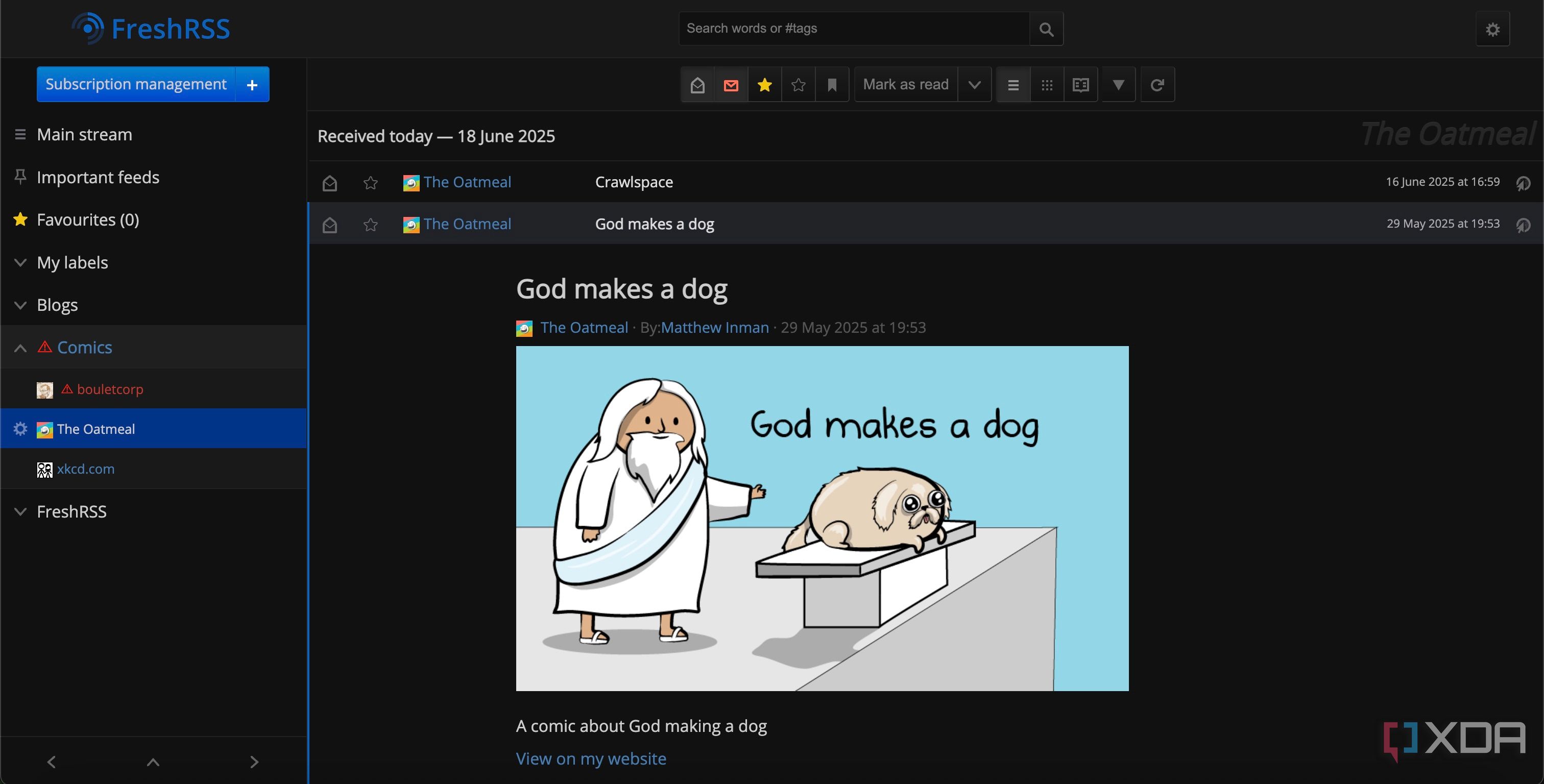Open Main stream in sidebar

pyautogui.click(x=85, y=134)
